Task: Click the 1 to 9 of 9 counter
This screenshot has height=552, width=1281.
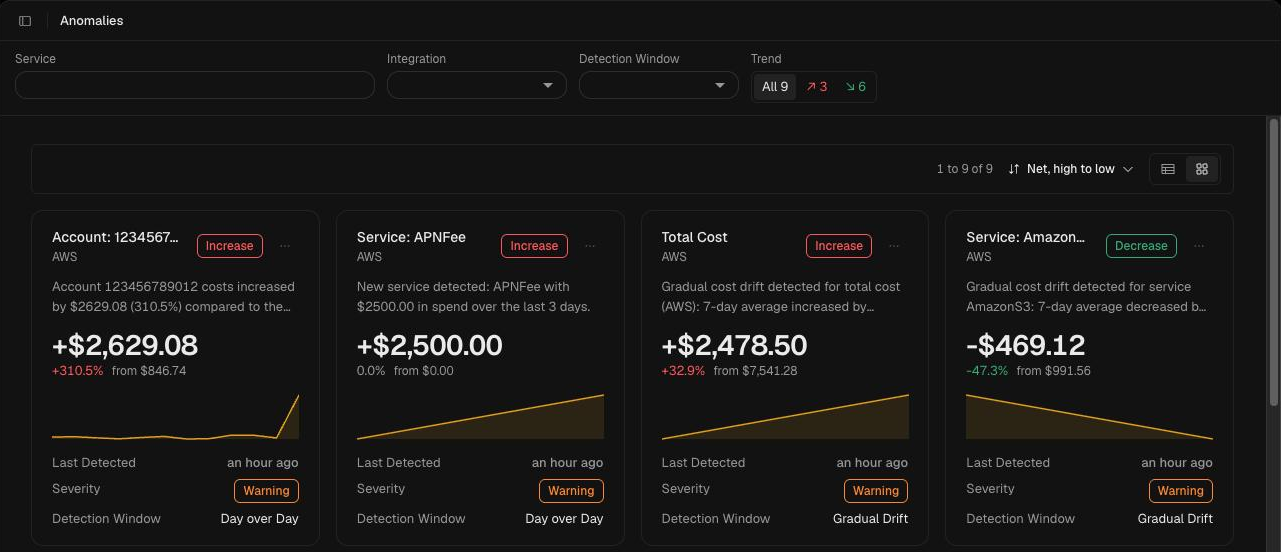Action: click(965, 169)
